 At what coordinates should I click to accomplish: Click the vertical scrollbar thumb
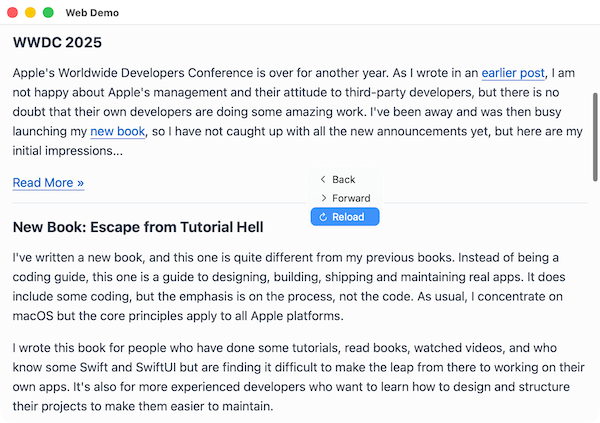click(595, 135)
